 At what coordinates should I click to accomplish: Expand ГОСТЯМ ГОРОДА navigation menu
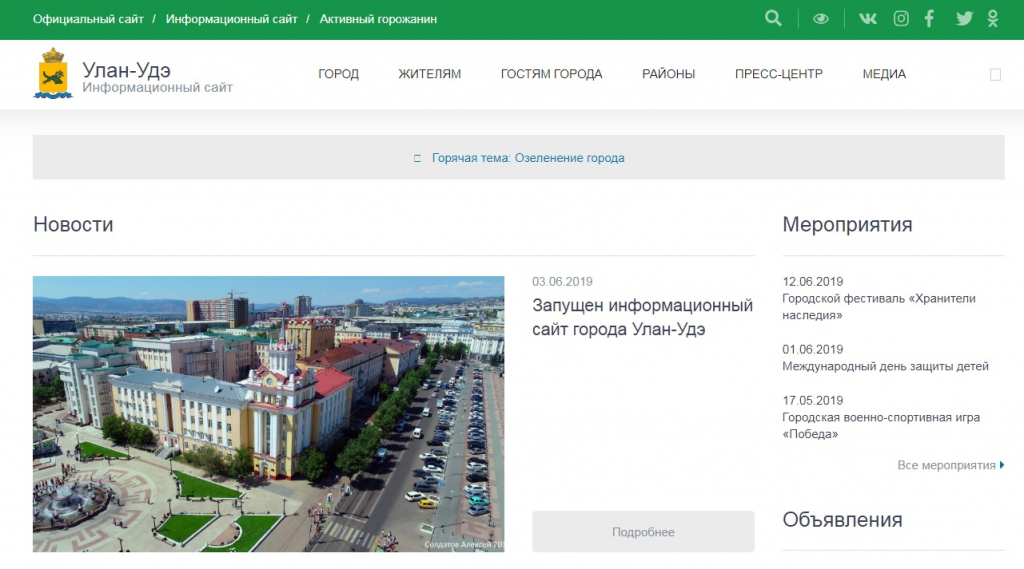click(x=551, y=74)
